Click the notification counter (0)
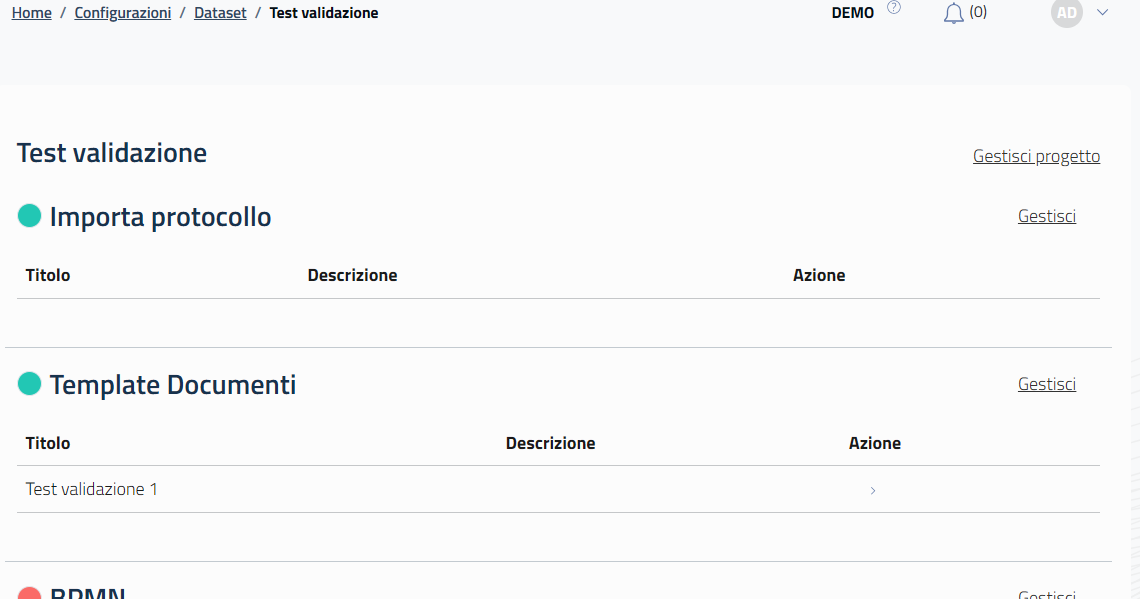 [x=977, y=13]
